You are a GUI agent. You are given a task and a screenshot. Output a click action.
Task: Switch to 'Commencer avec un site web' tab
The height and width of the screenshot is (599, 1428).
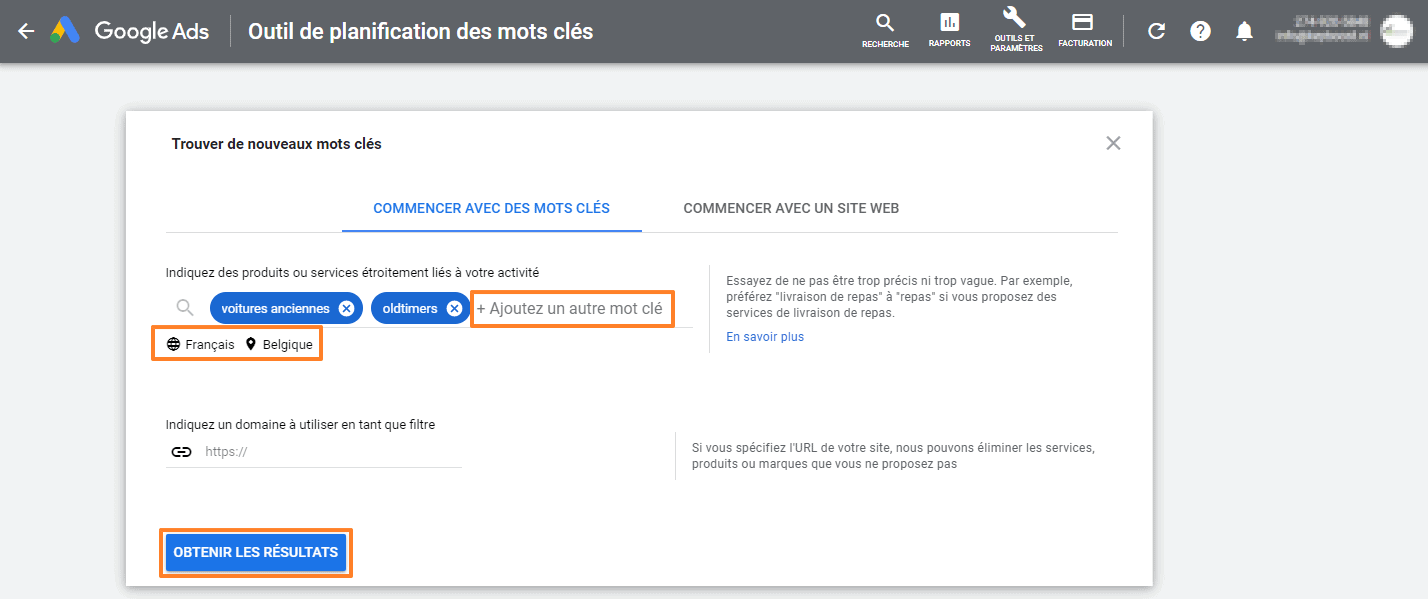tap(791, 208)
